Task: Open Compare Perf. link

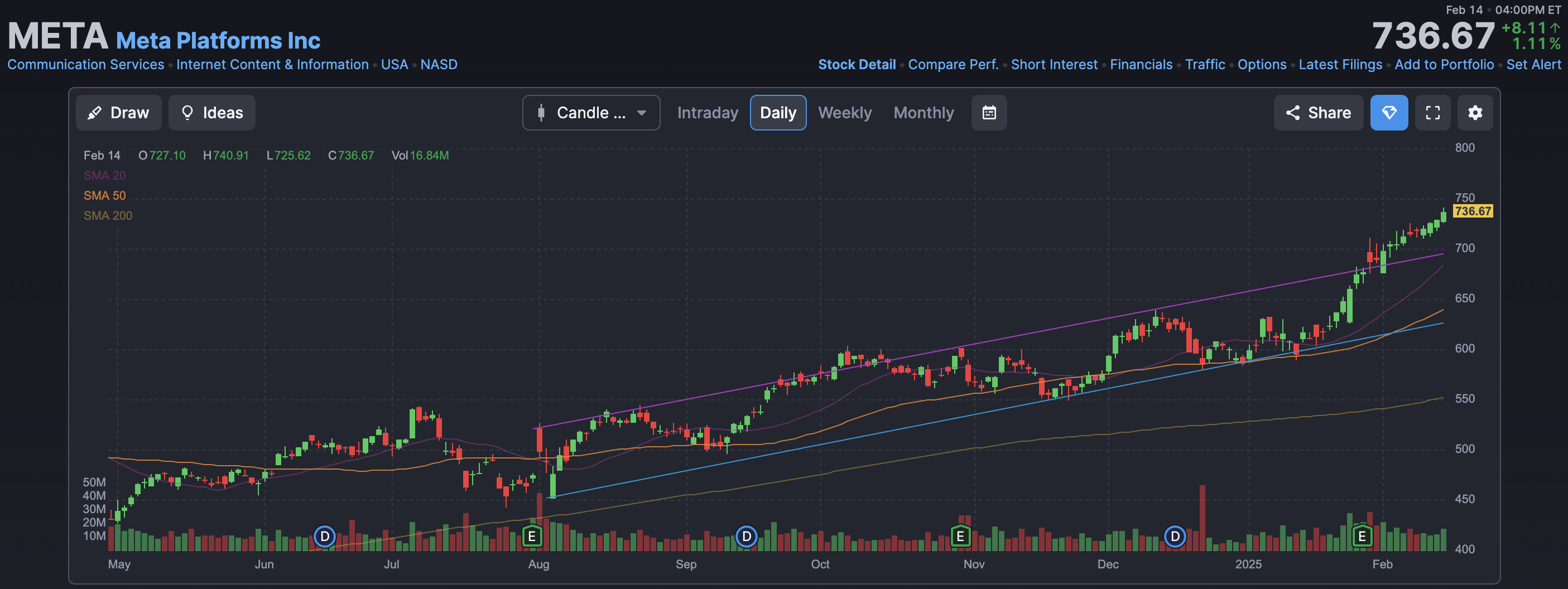Action: (953, 65)
